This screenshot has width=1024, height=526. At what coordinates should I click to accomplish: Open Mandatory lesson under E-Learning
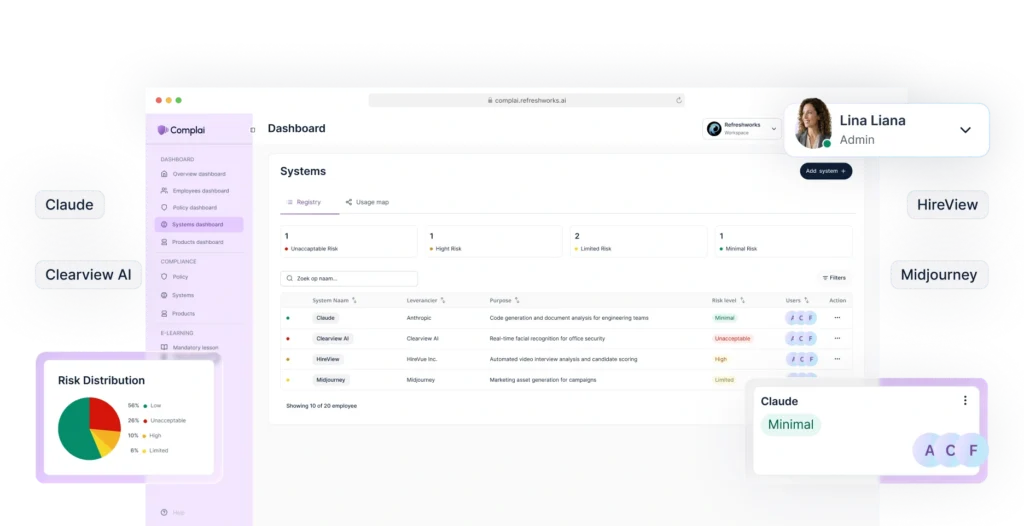(x=194, y=348)
